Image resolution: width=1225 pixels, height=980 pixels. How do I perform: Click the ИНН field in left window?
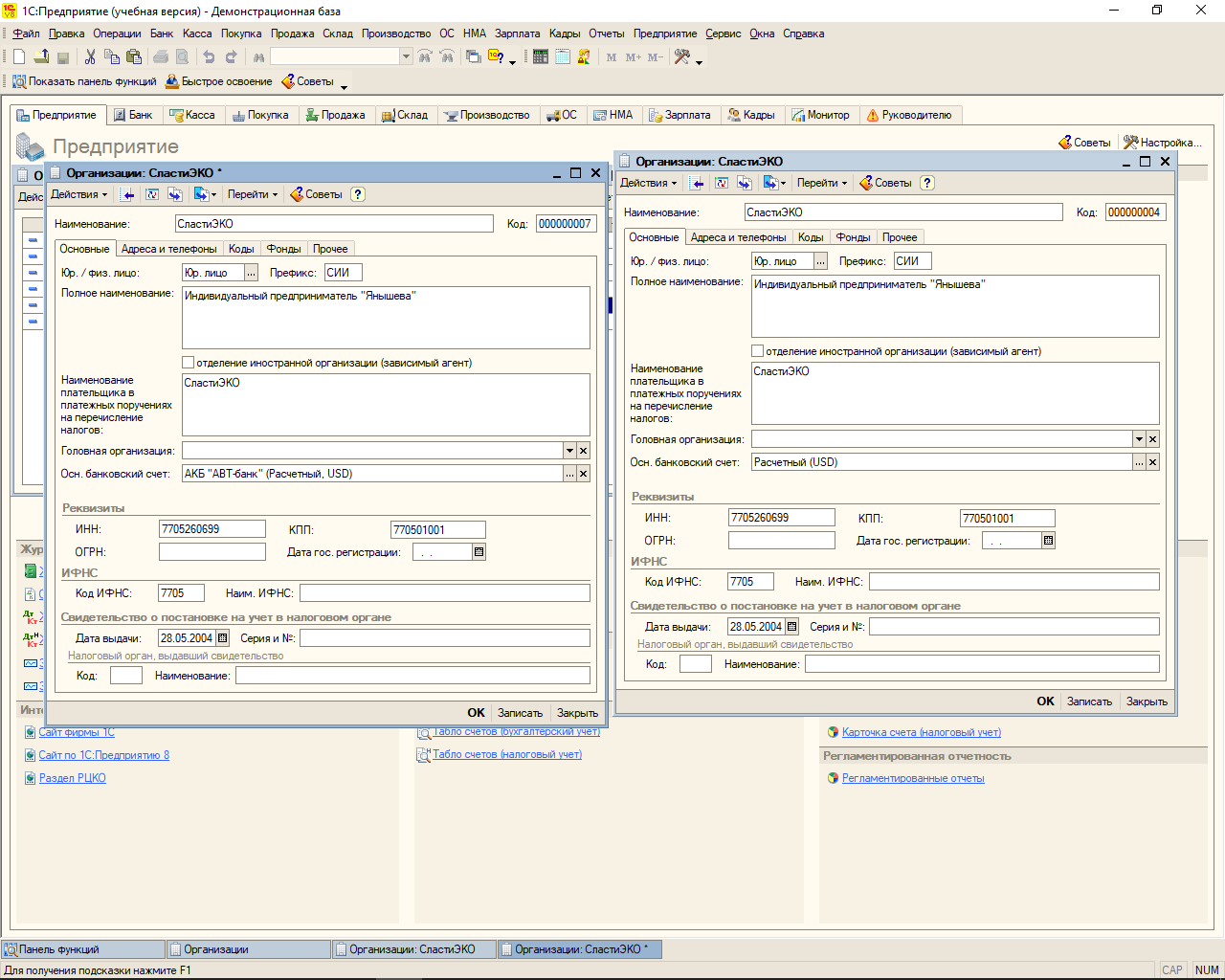click(212, 529)
